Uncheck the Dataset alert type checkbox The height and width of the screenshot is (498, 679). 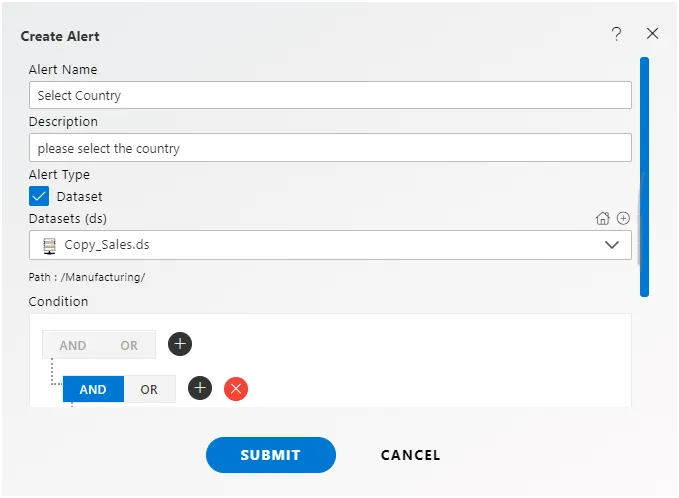[x=39, y=196]
